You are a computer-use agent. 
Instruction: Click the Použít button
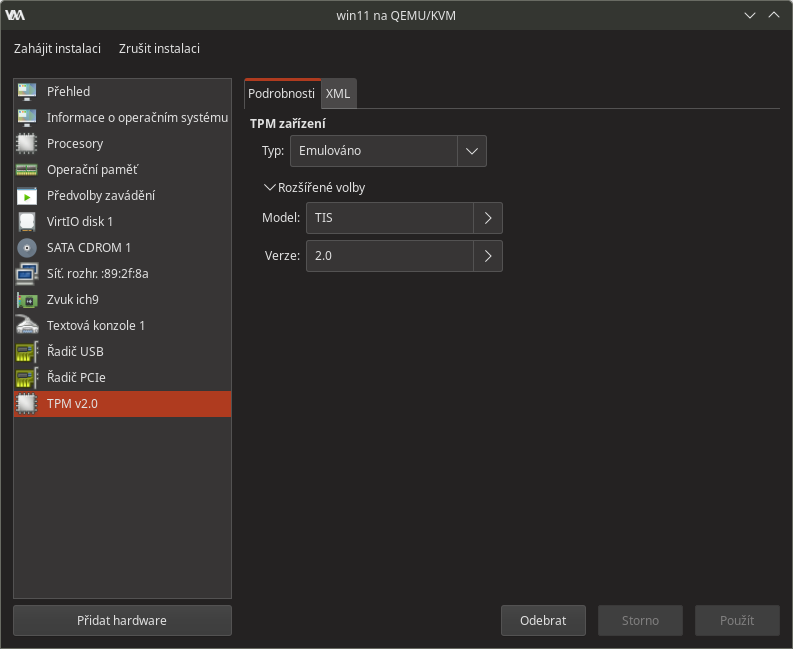tap(737, 620)
